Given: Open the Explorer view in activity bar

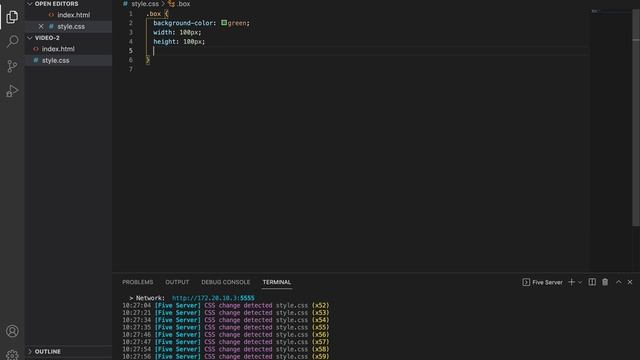Looking at the screenshot, I should (x=12, y=17).
